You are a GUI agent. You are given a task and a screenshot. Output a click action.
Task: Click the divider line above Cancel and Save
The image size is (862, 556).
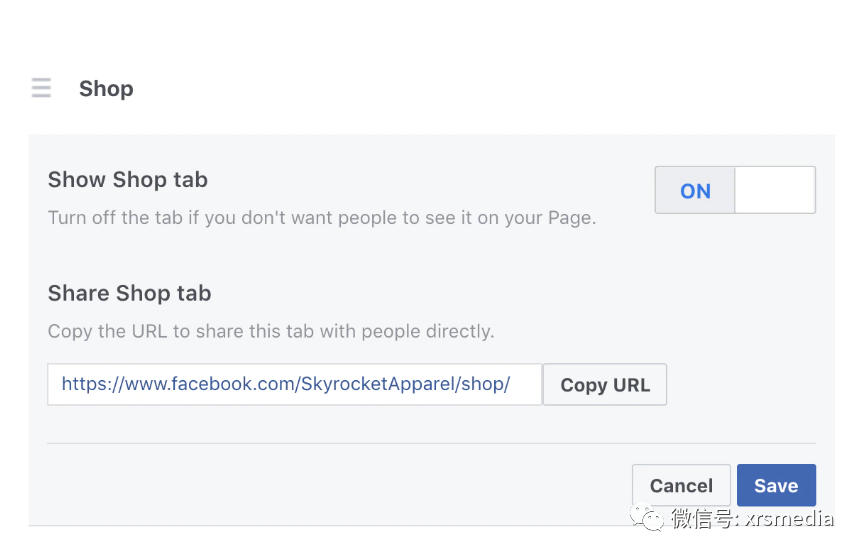click(431, 443)
